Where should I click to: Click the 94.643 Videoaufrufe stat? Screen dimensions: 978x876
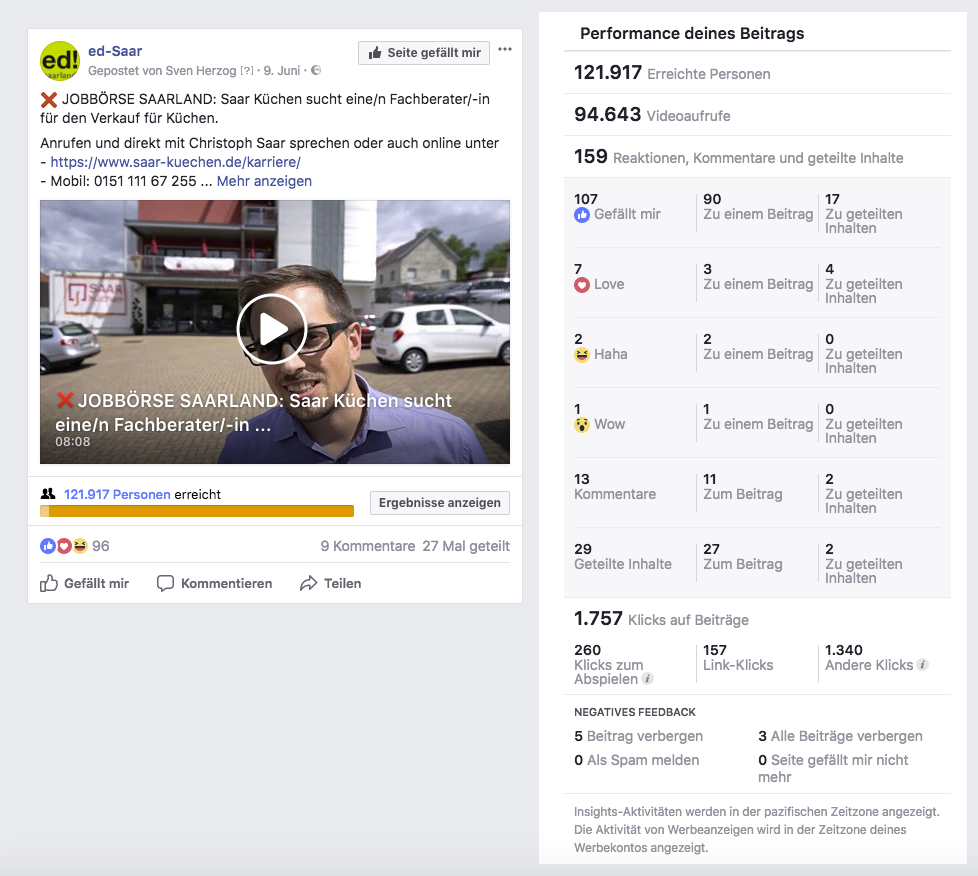click(x=652, y=115)
